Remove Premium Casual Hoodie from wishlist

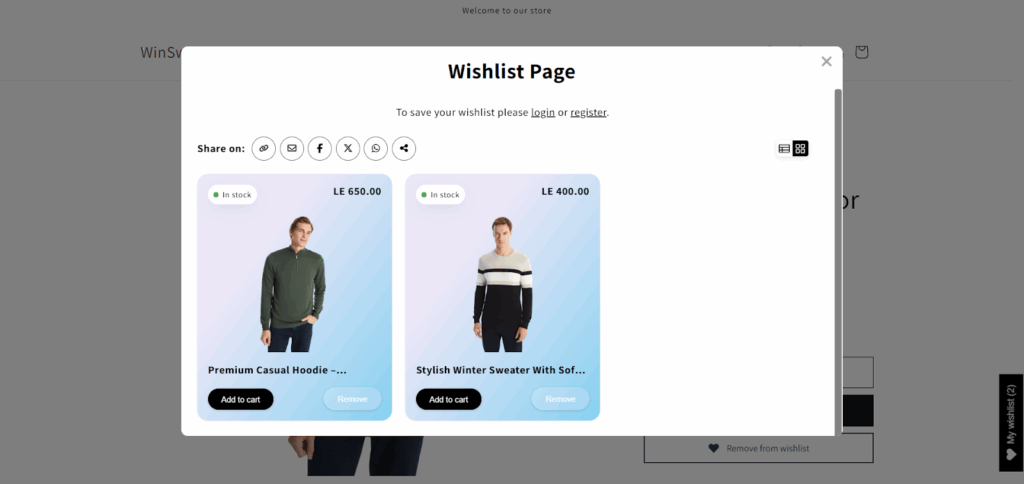click(x=353, y=399)
